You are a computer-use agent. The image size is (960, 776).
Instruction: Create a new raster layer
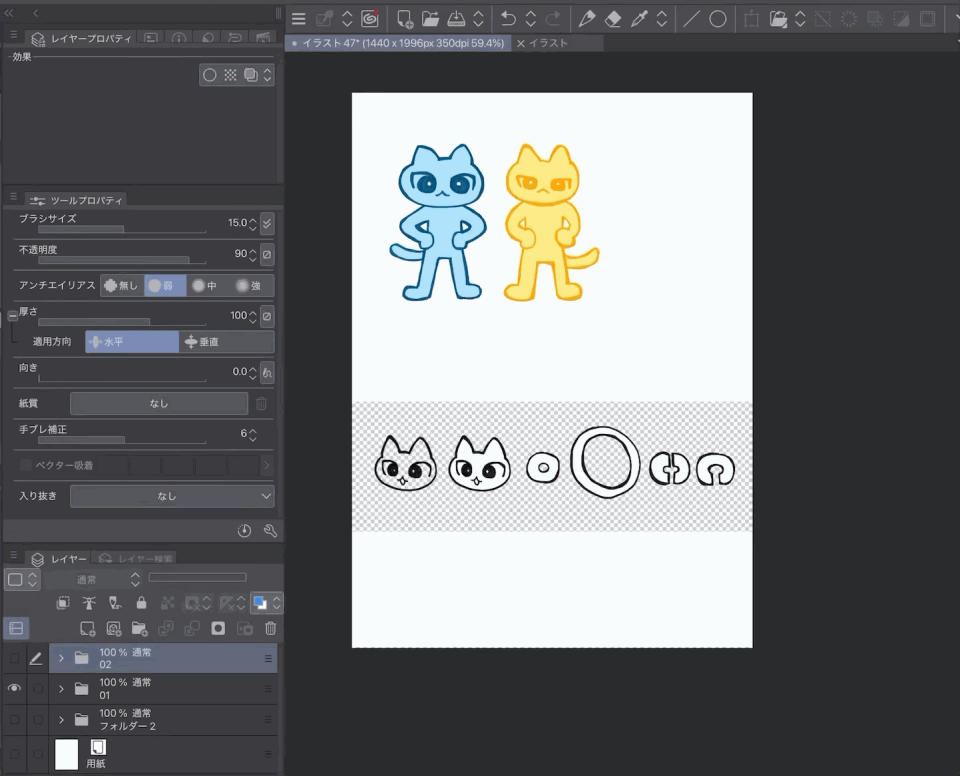pos(88,629)
